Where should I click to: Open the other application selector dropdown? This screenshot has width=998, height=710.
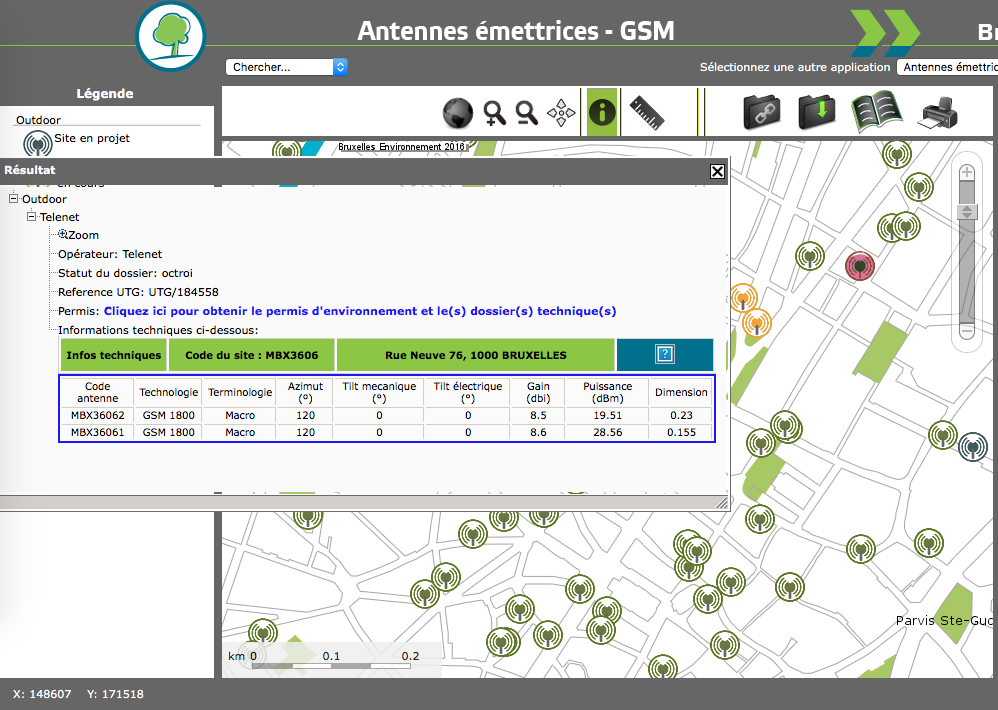[x=947, y=67]
